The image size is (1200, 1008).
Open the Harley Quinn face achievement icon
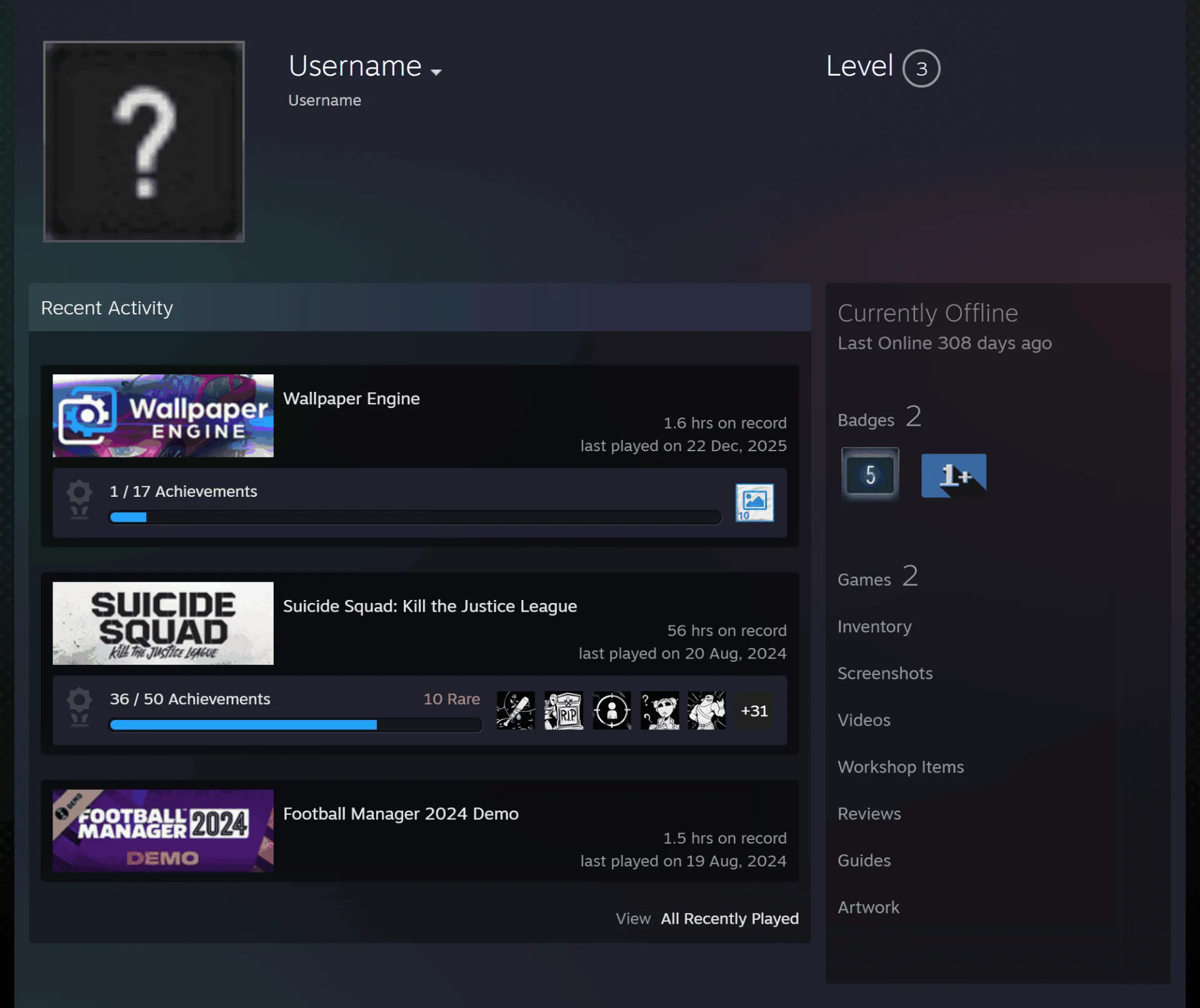[x=660, y=711]
